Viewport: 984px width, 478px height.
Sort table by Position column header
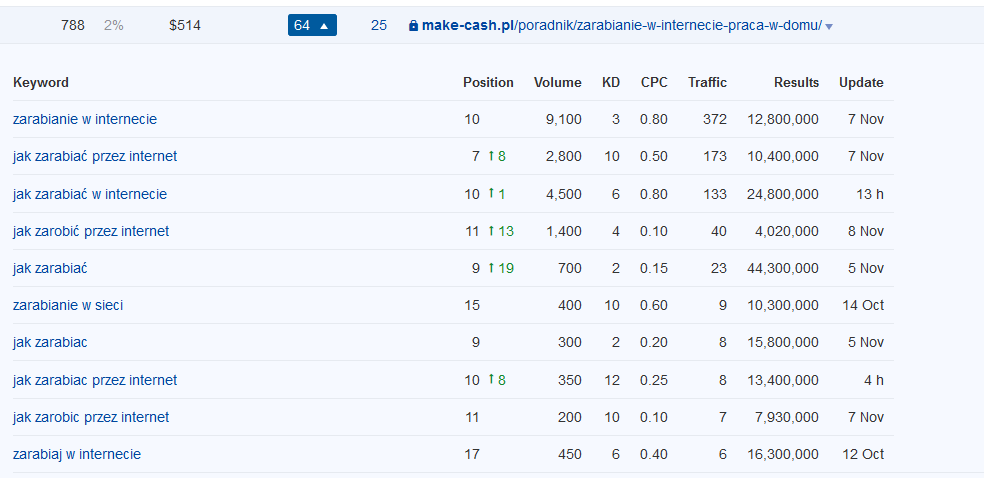point(488,83)
